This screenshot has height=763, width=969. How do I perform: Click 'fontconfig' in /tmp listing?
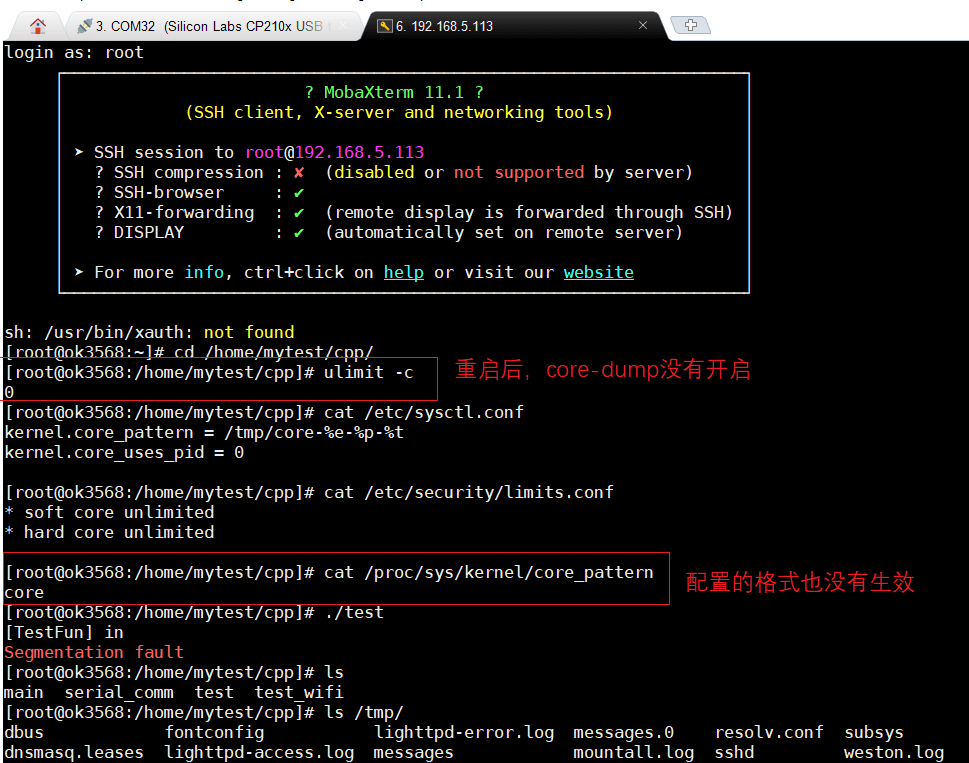(x=214, y=732)
